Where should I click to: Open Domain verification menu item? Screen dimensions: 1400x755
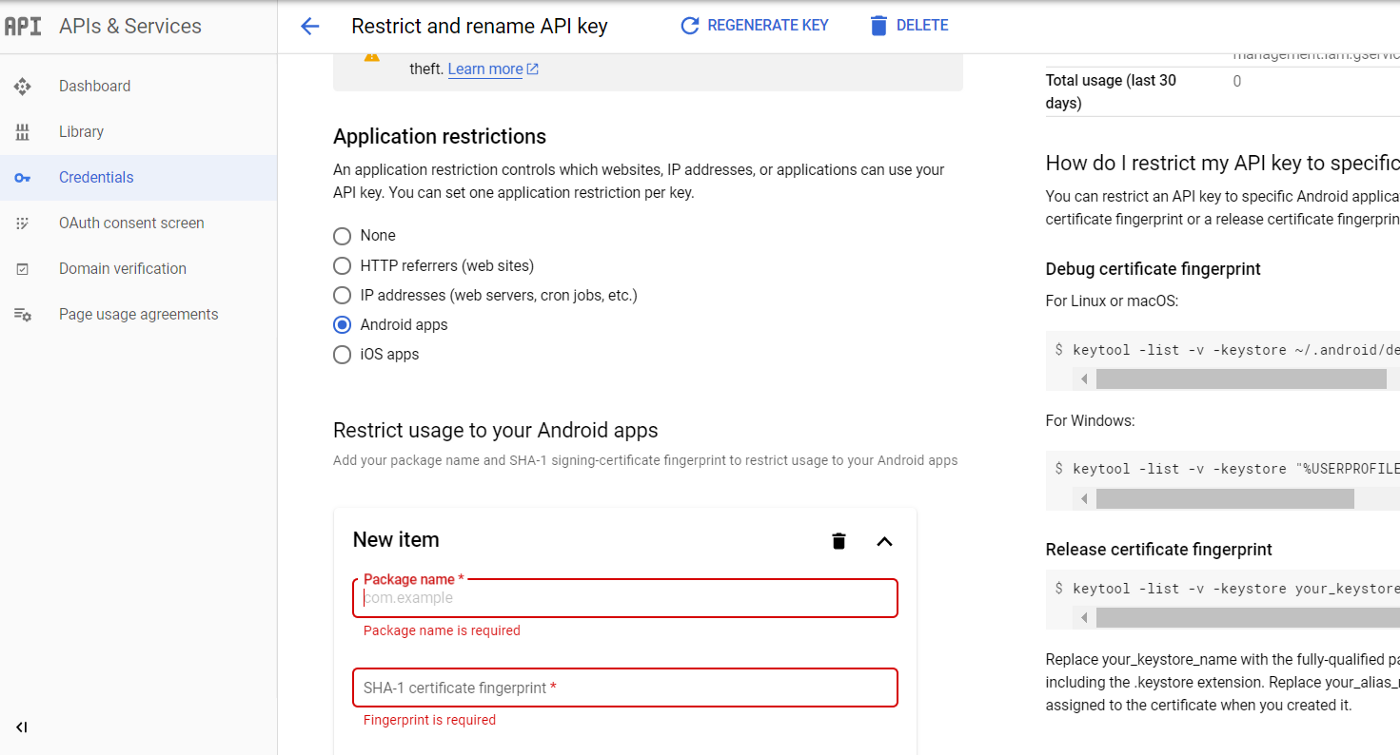pyautogui.click(x=122, y=269)
